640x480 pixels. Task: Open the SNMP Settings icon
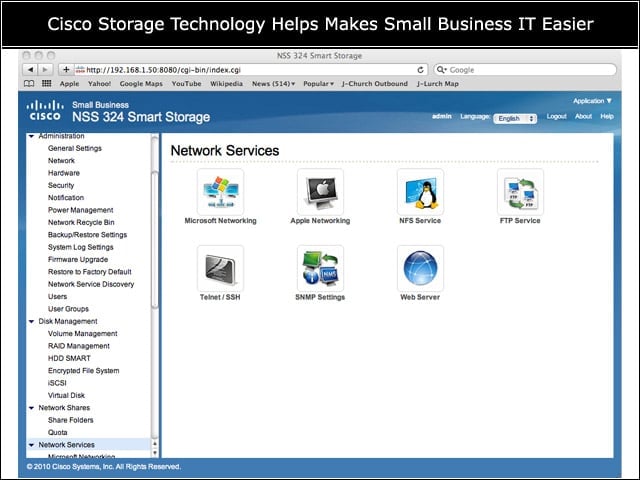click(320, 269)
